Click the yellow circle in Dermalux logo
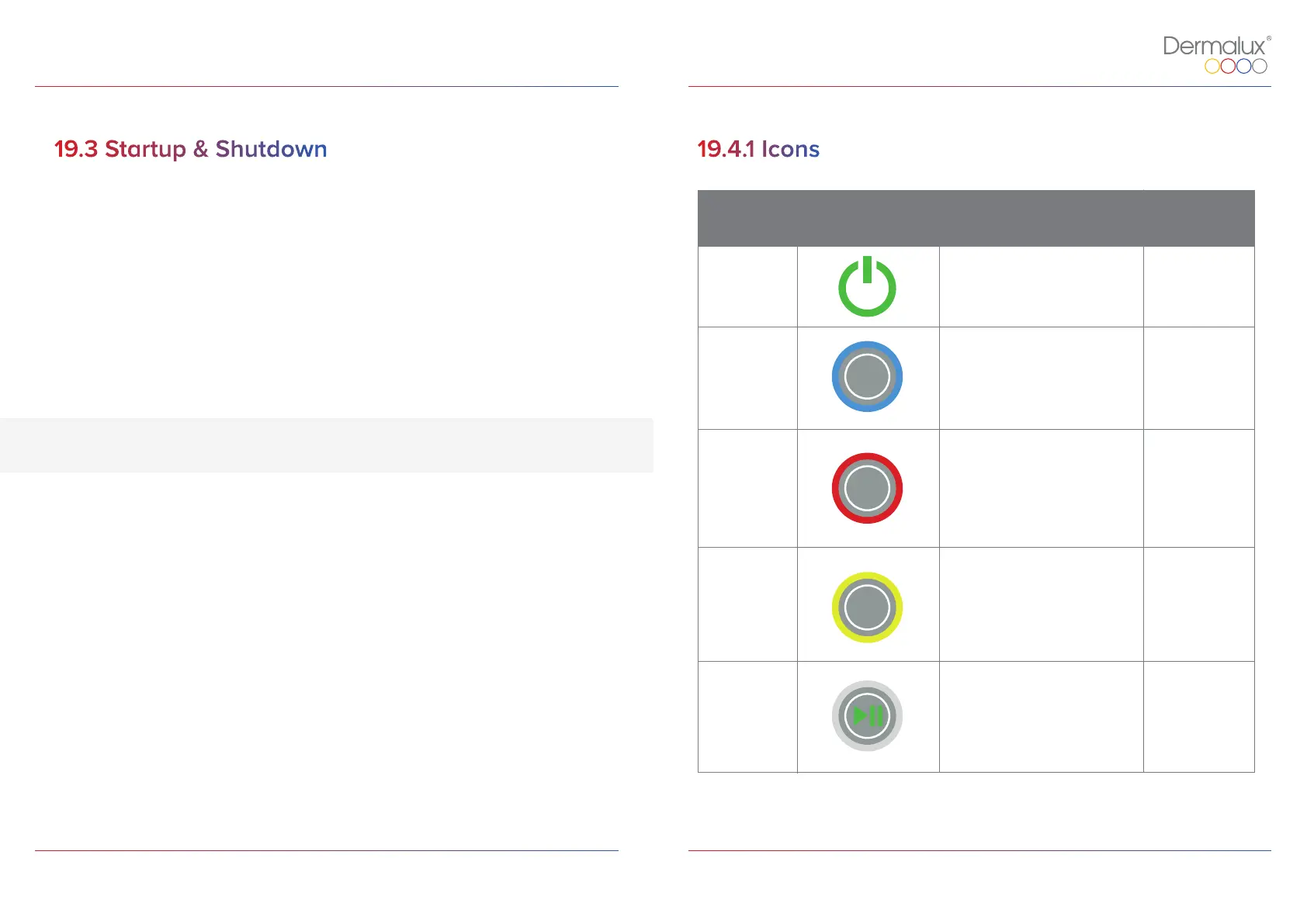Screen dimensions: 1307x924 1212,67
